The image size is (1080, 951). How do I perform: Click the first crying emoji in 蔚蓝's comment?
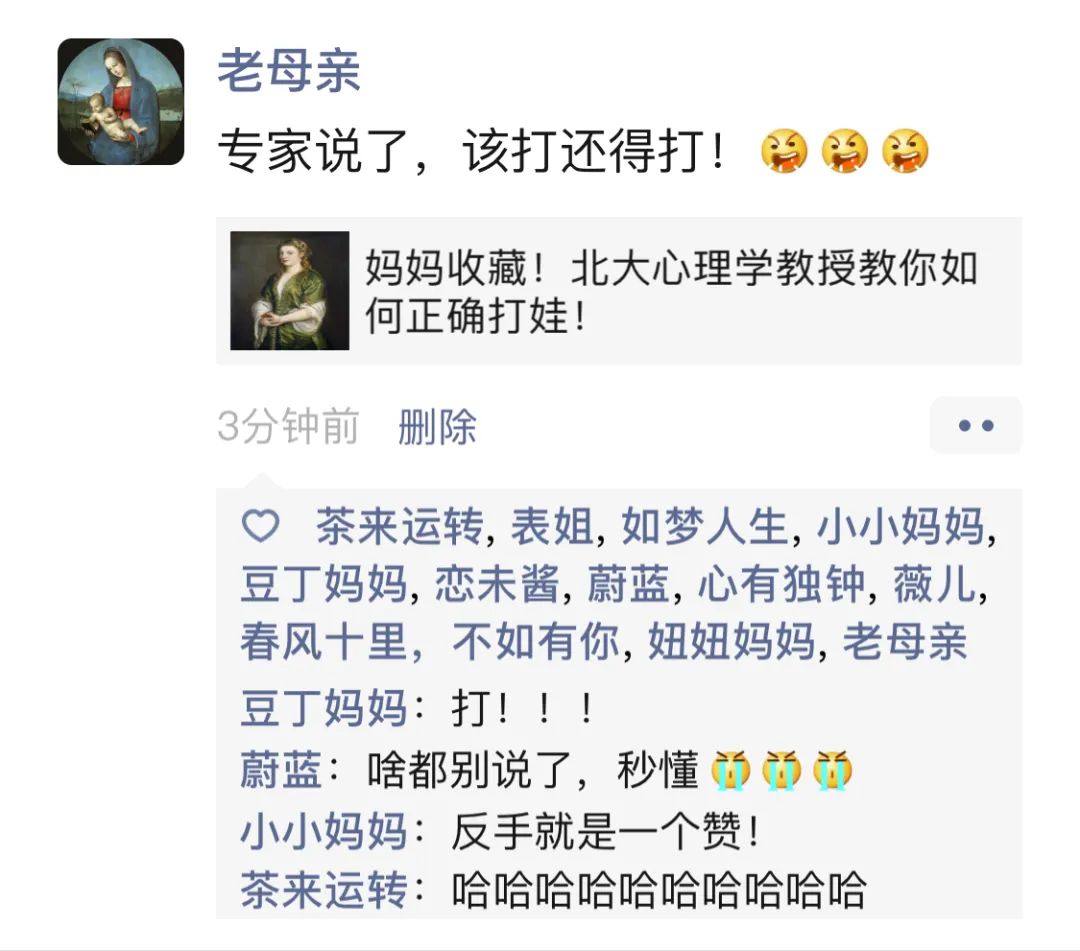731,769
